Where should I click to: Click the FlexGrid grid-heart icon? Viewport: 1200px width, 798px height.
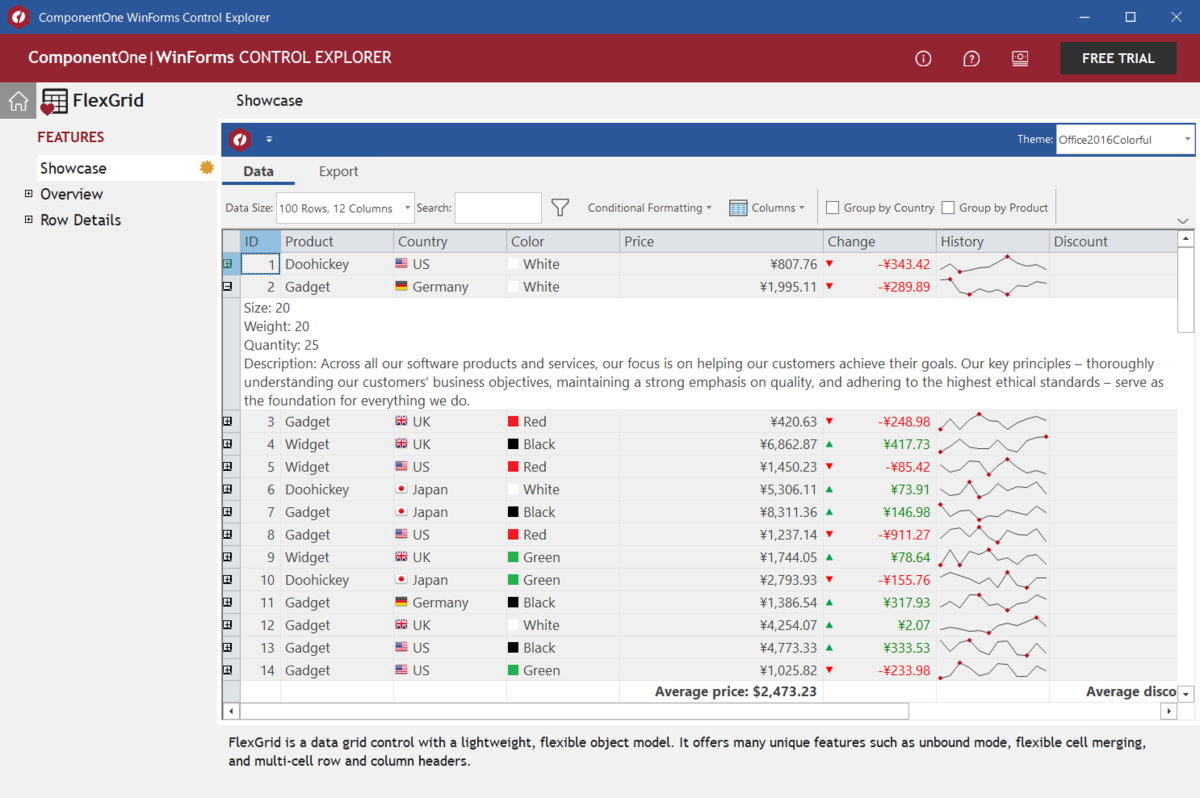[x=54, y=101]
